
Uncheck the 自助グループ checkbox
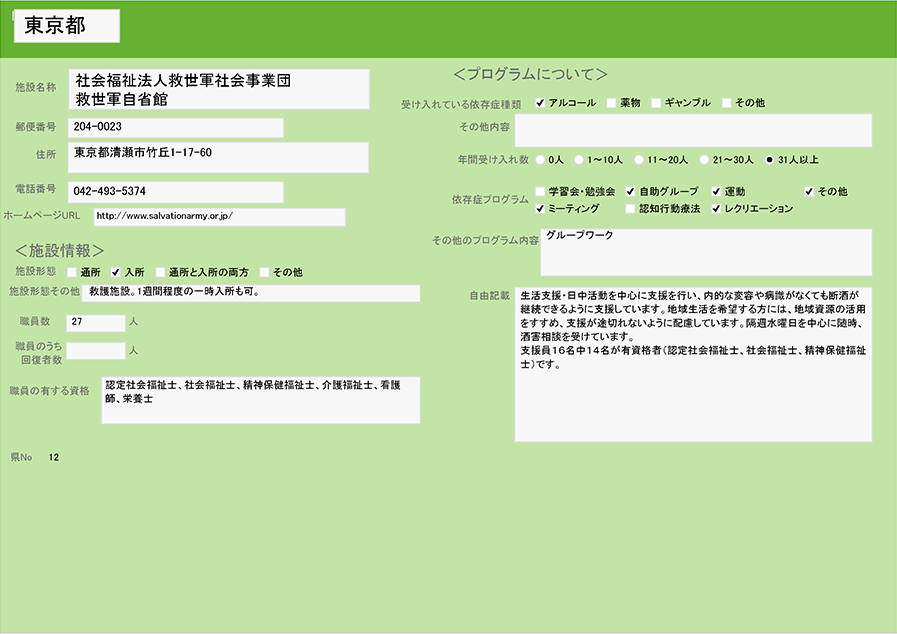click(630, 191)
